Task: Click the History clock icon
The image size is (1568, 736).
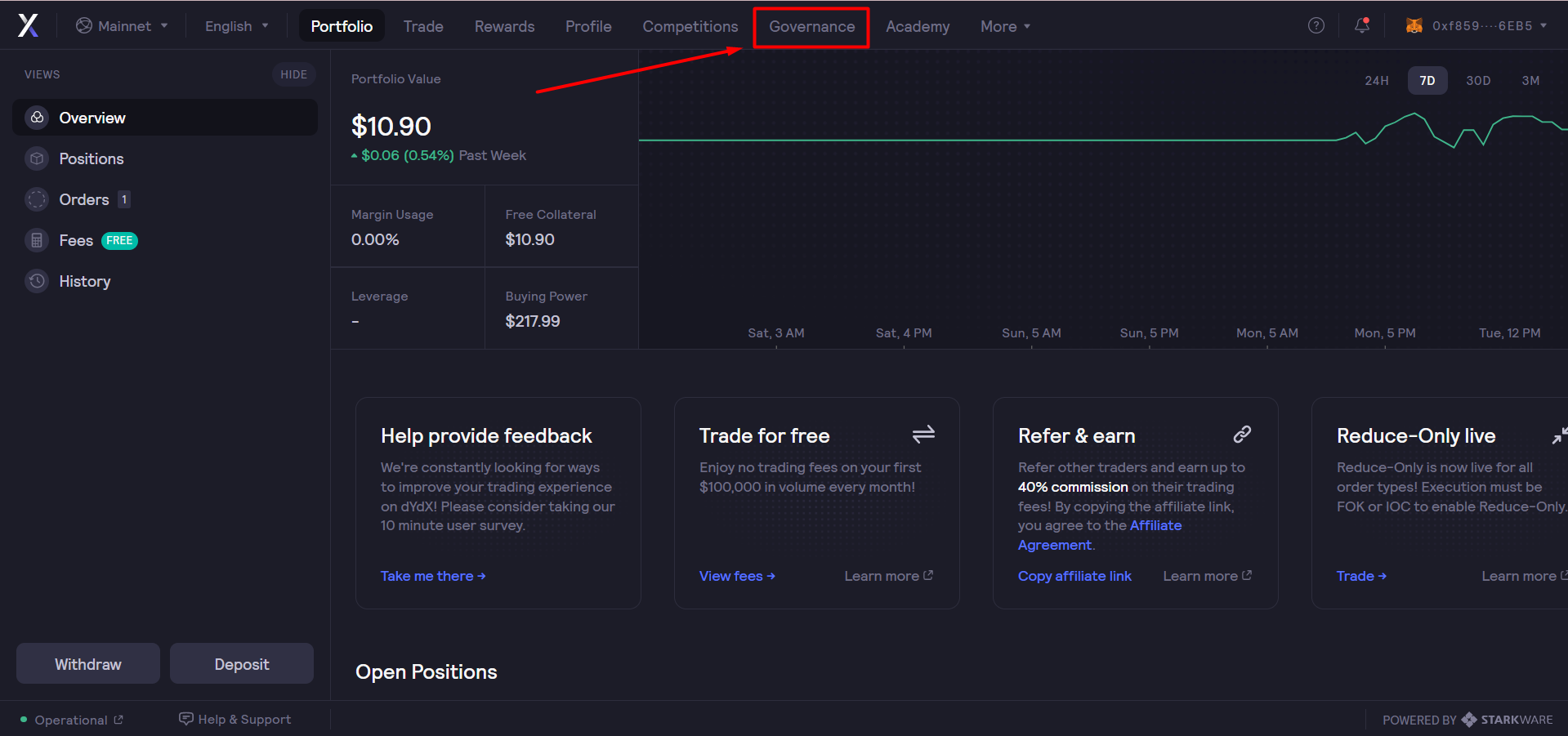Action: [37, 281]
